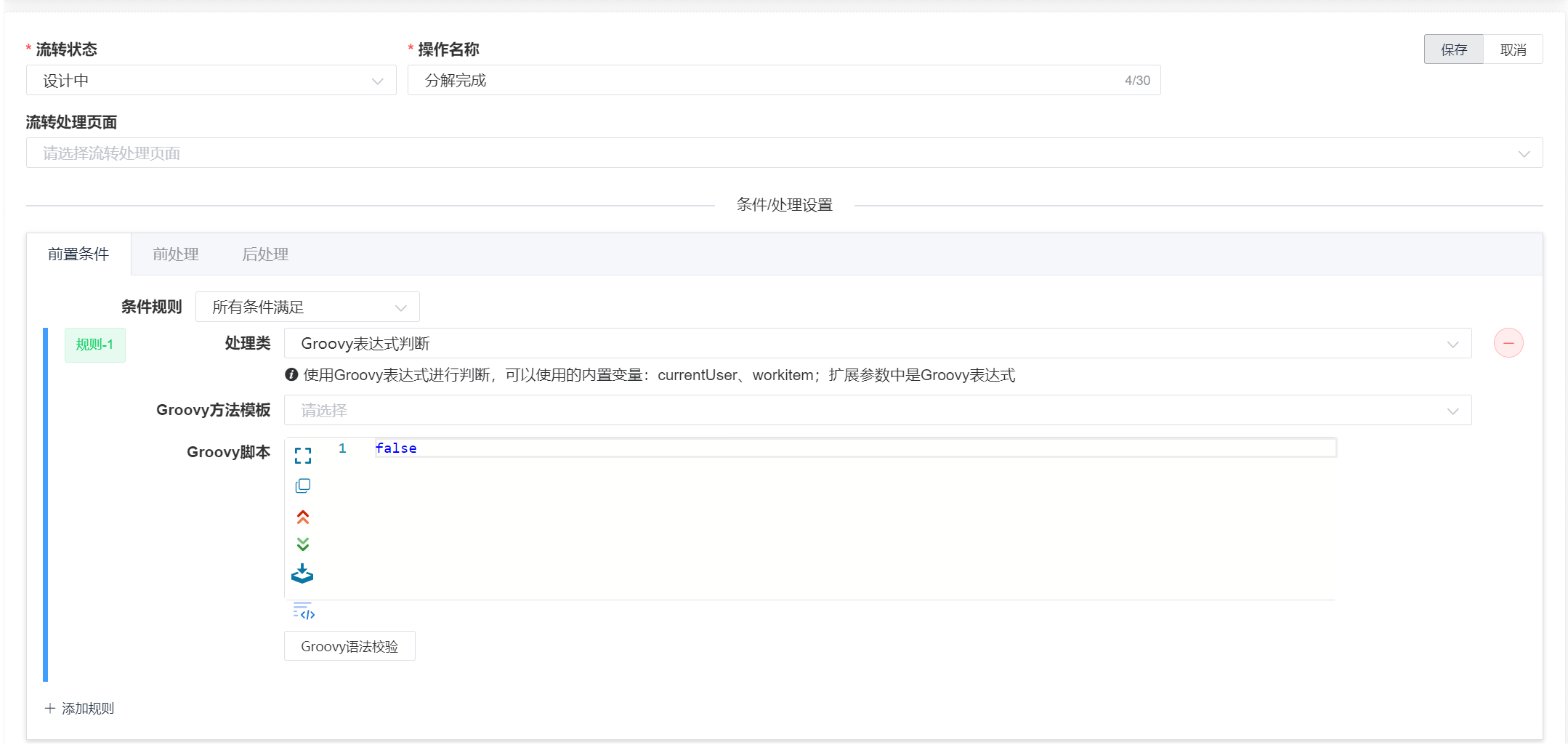Click the green double-down chevron icon

pos(303,544)
